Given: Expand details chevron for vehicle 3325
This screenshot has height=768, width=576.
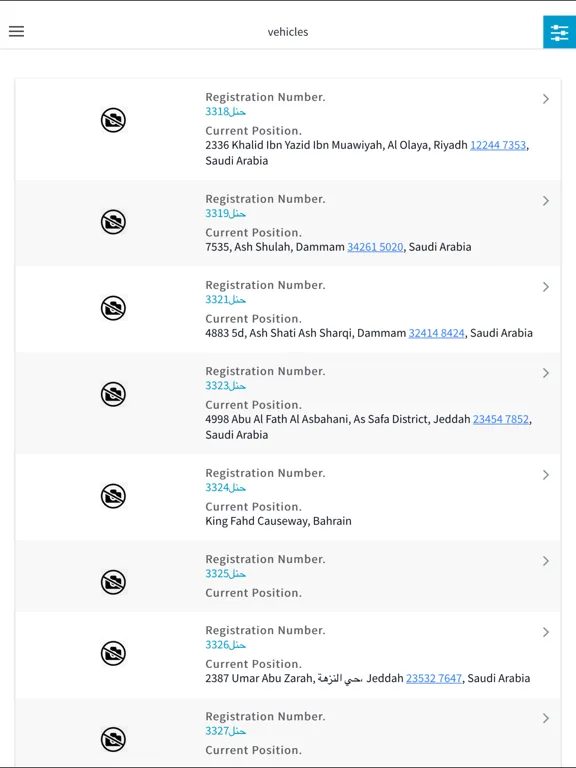Looking at the screenshot, I should (546, 561).
